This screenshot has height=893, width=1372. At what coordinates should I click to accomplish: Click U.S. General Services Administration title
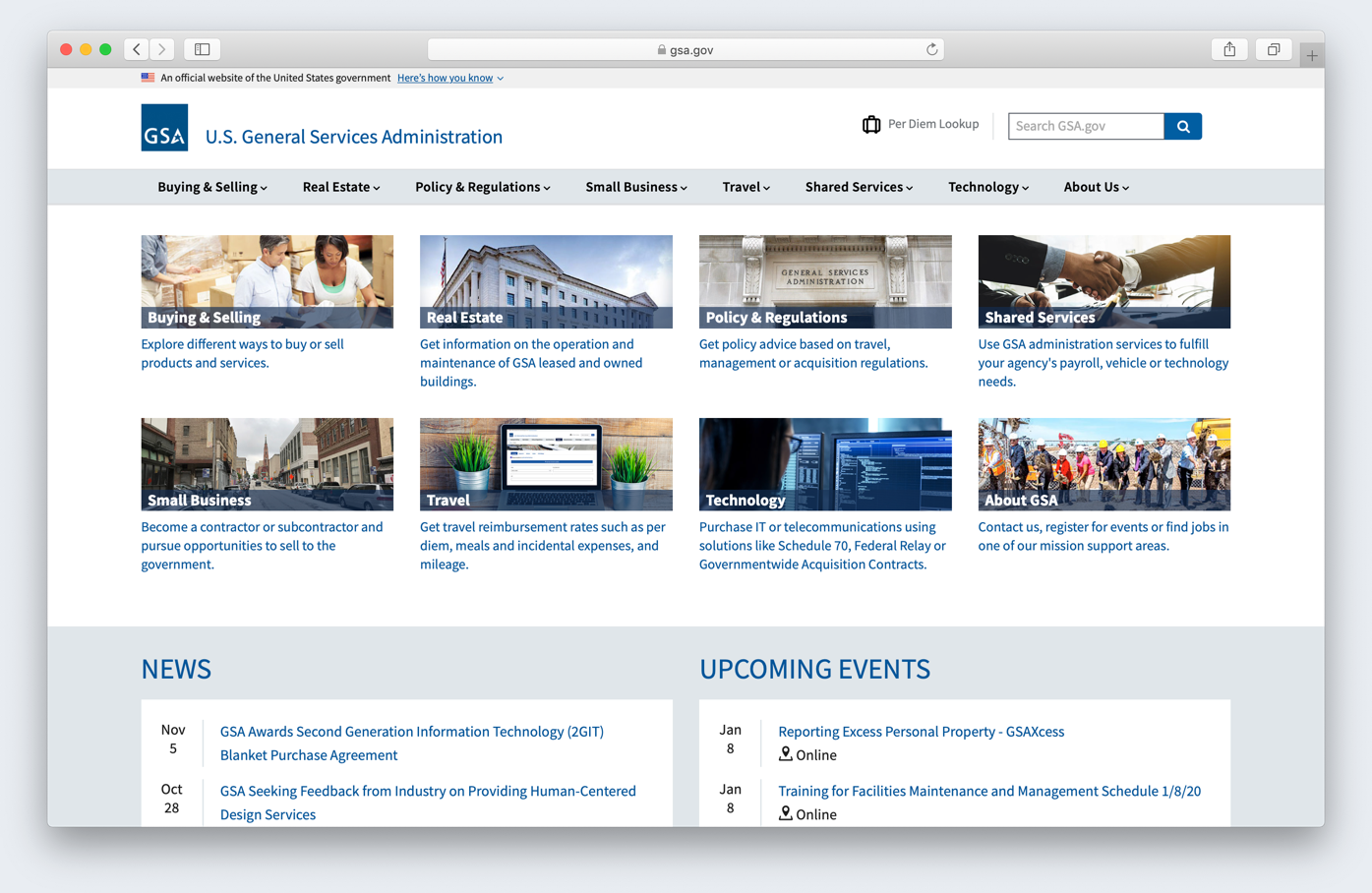[x=354, y=137]
